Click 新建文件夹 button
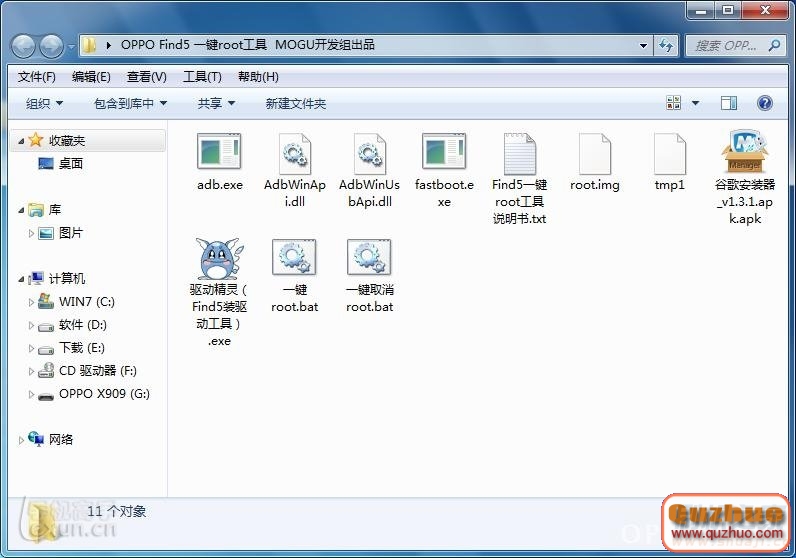 (295, 103)
